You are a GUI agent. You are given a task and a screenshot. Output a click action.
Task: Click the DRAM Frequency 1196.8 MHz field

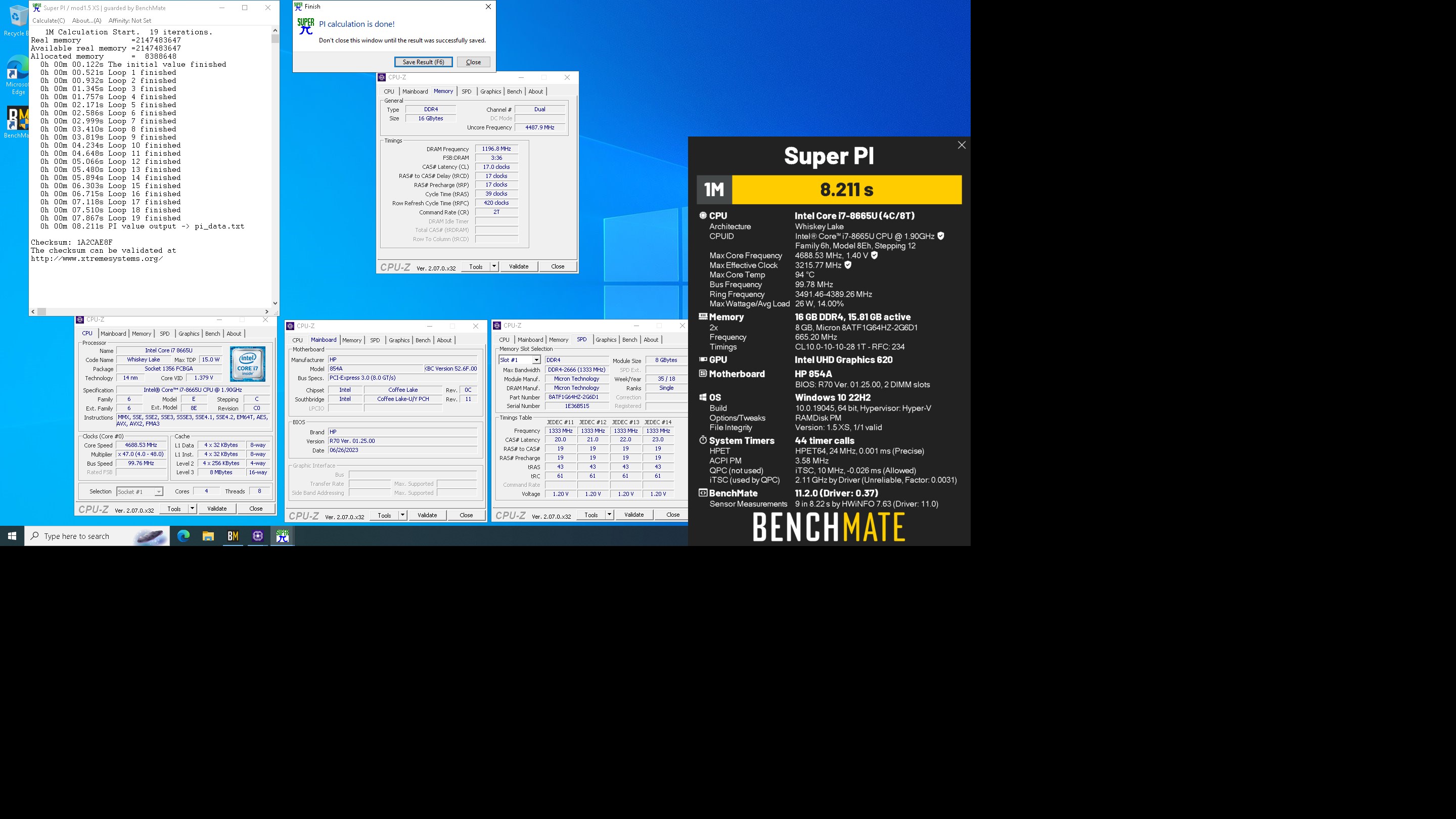tap(496, 149)
